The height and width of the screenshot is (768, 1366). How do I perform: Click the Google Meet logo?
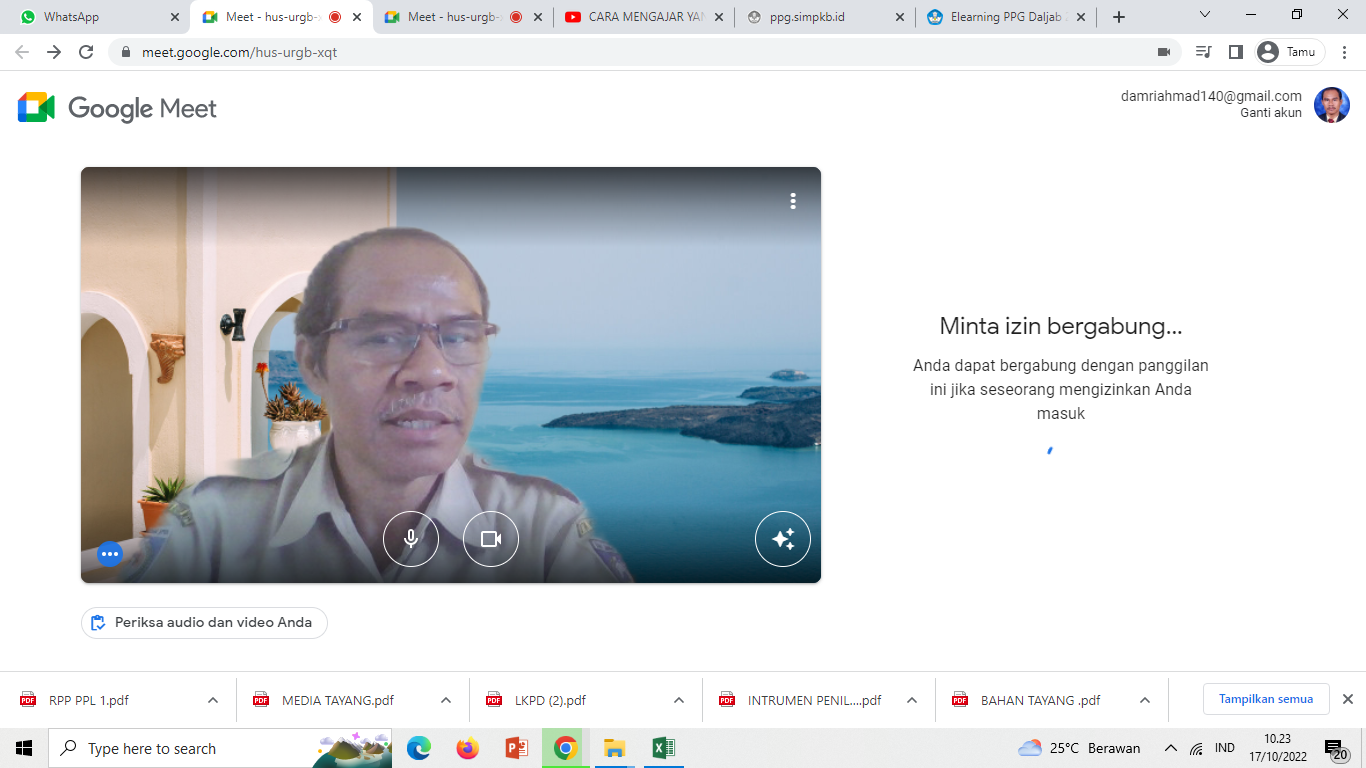click(117, 108)
